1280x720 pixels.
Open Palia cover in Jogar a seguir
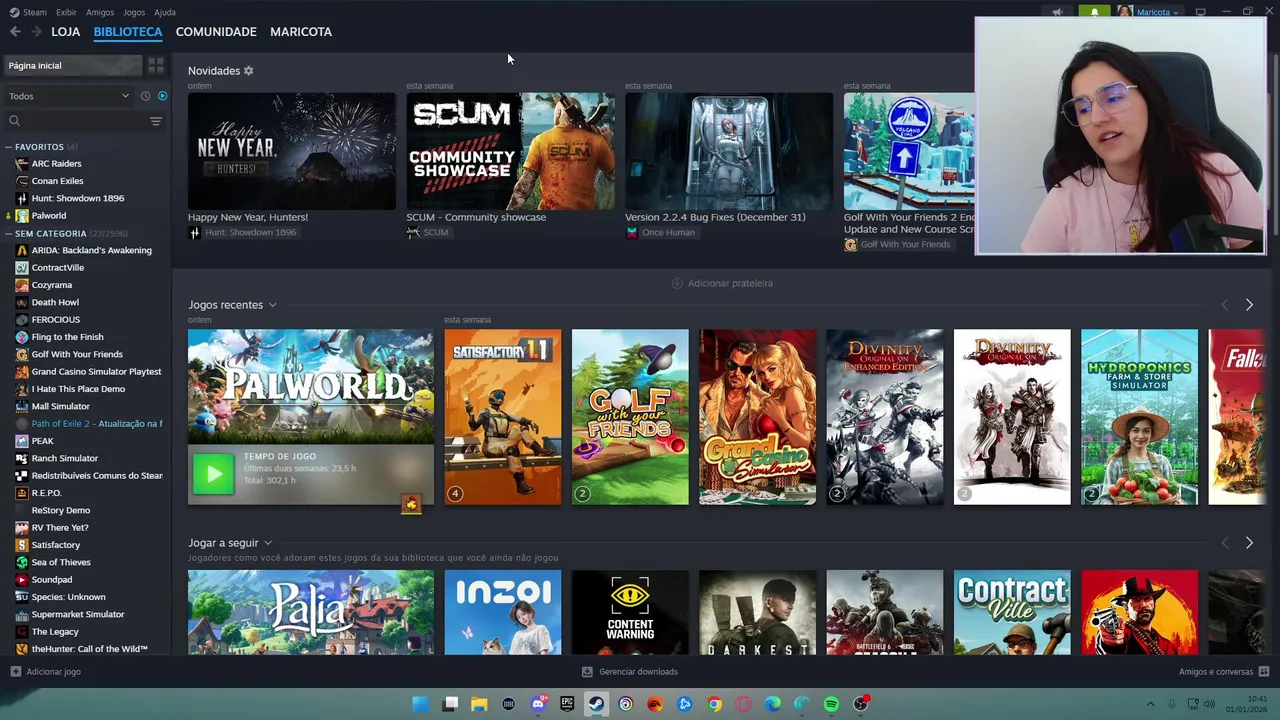coord(311,612)
